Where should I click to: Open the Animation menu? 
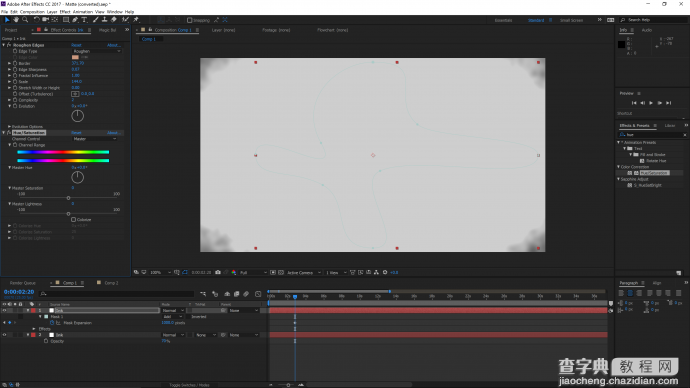82,12
